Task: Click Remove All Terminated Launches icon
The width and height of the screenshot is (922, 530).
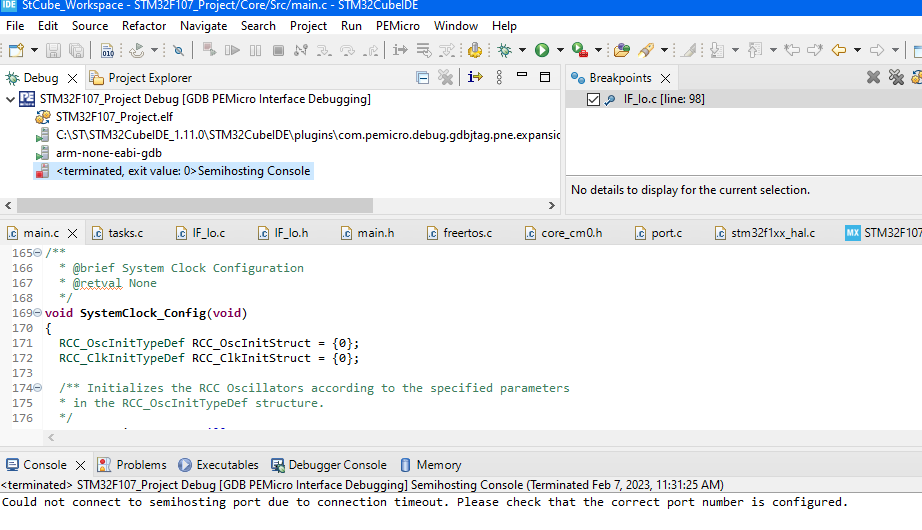Action: 446,78
